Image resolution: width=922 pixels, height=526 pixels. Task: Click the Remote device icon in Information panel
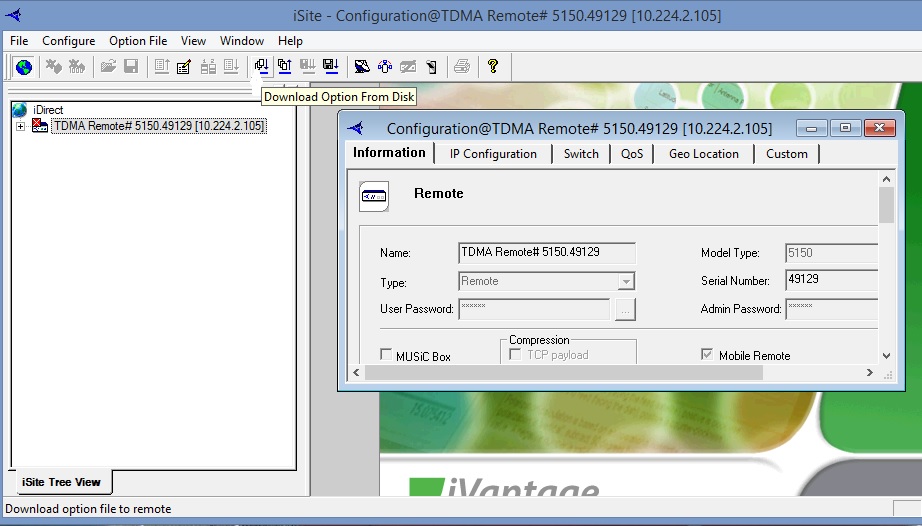374,196
